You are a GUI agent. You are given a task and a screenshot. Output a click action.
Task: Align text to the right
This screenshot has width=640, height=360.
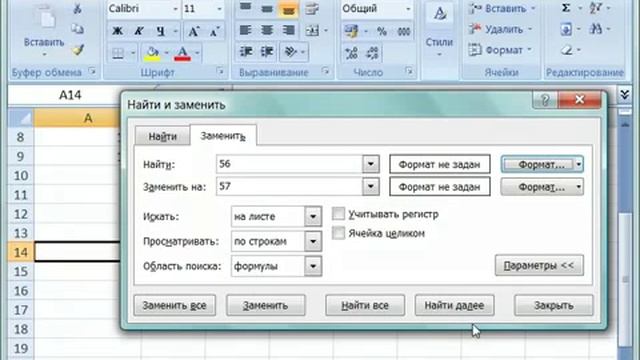click(288, 31)
